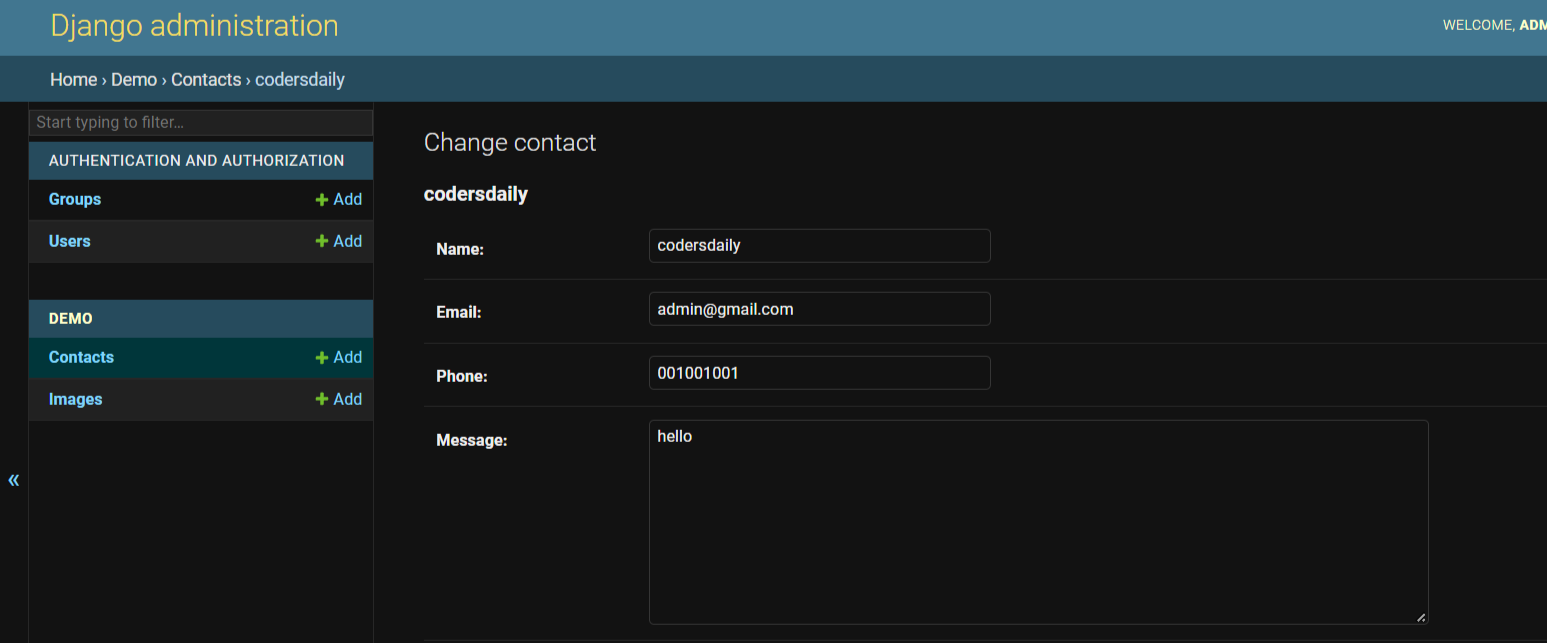Open the Groups model link in sidebar
The width and height of the screenshot is (1547, 643).
75,200
